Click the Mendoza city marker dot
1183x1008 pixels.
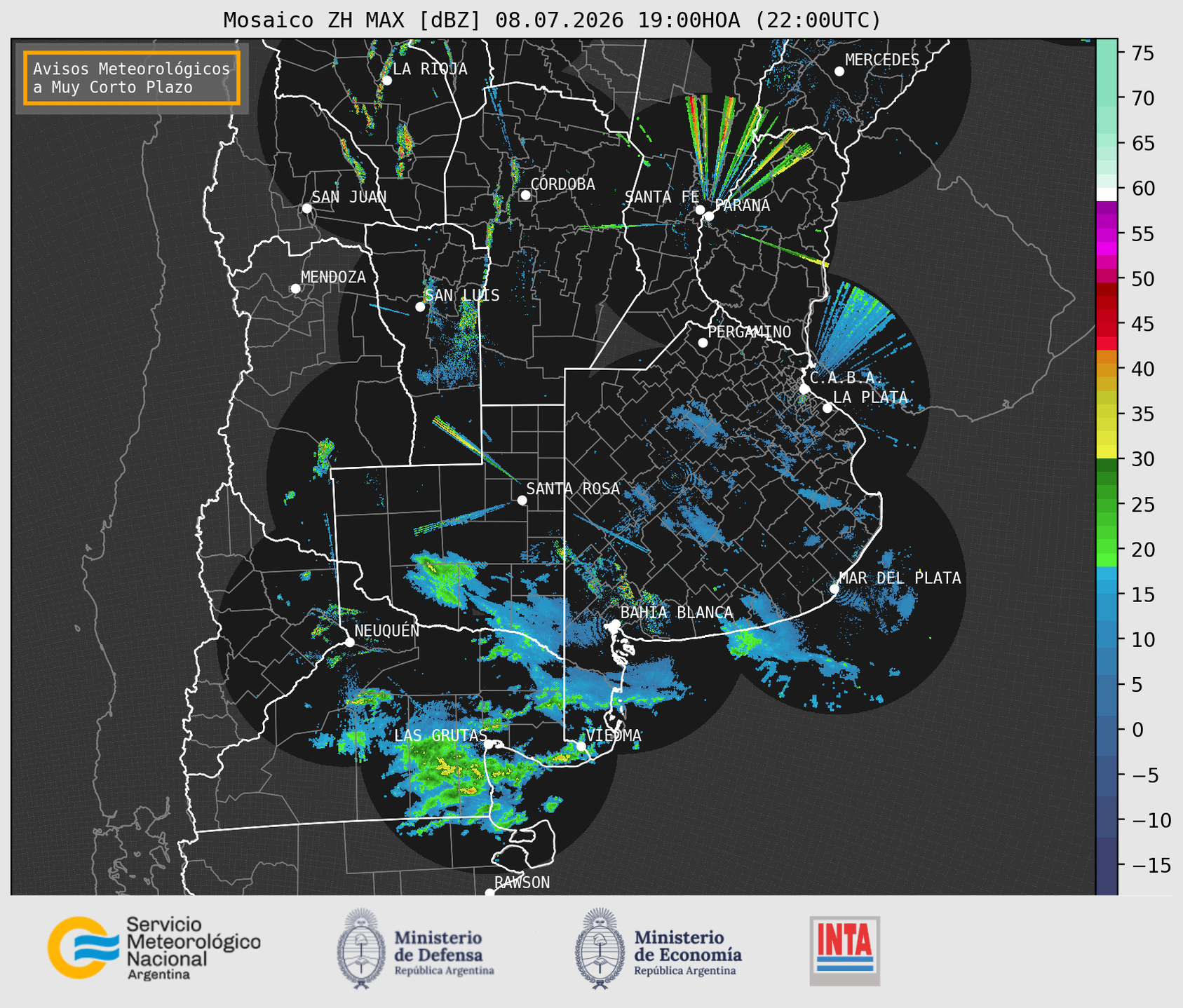point(295,289)
